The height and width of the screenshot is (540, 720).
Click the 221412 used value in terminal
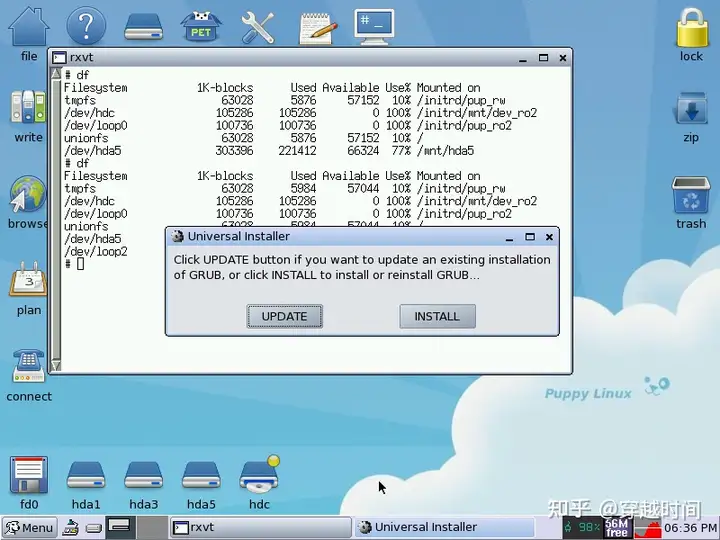coord(297,151)
